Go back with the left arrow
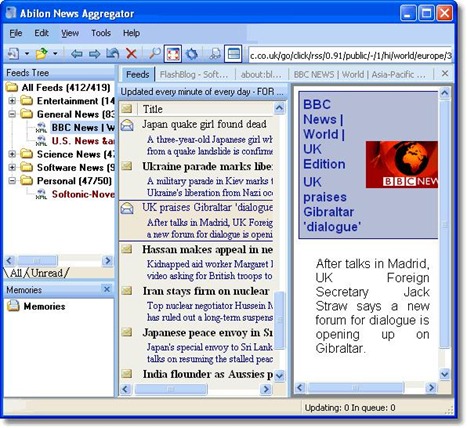 (77, 54)
